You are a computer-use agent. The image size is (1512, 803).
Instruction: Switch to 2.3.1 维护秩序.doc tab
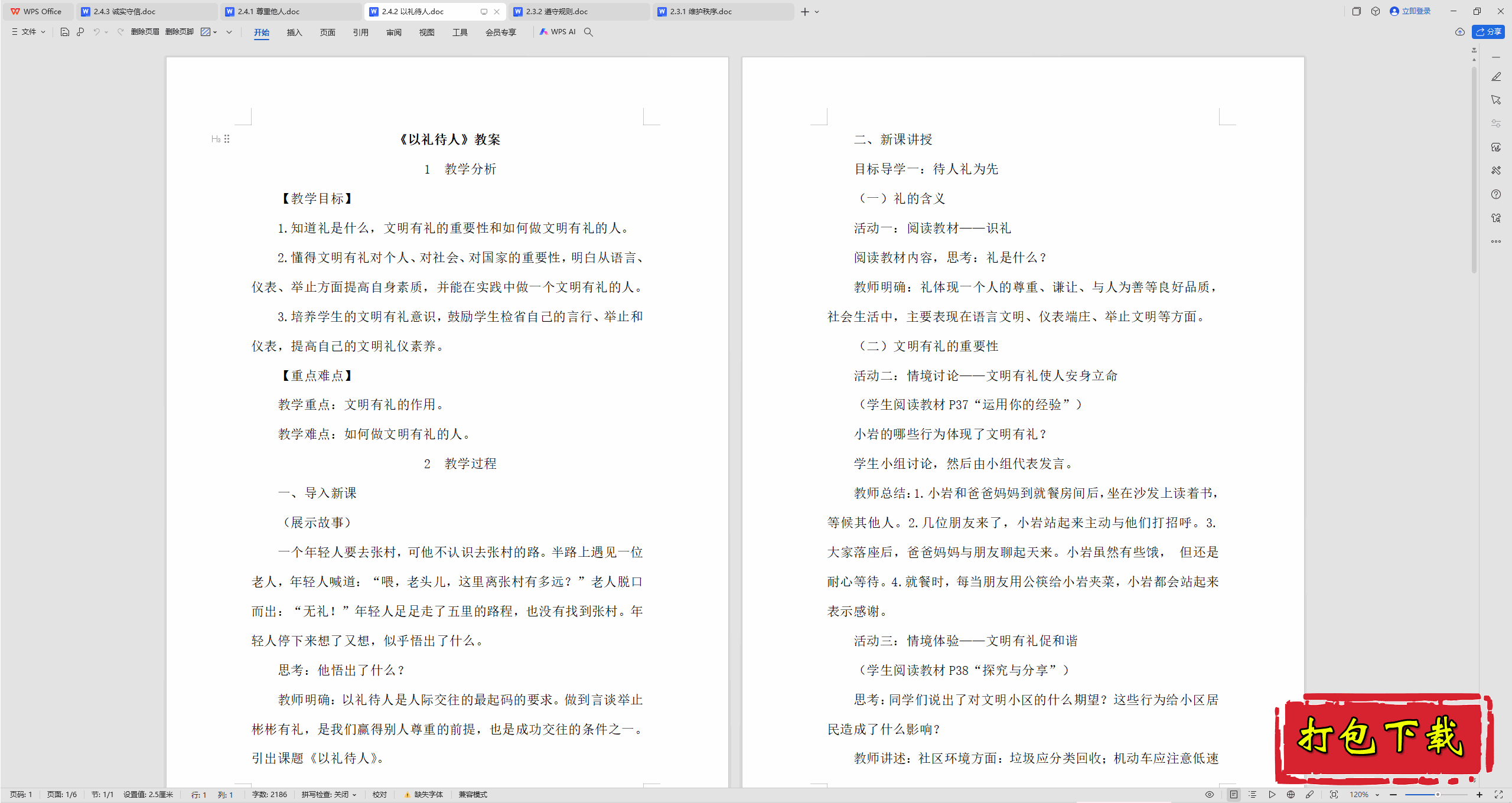pos(723,11)
